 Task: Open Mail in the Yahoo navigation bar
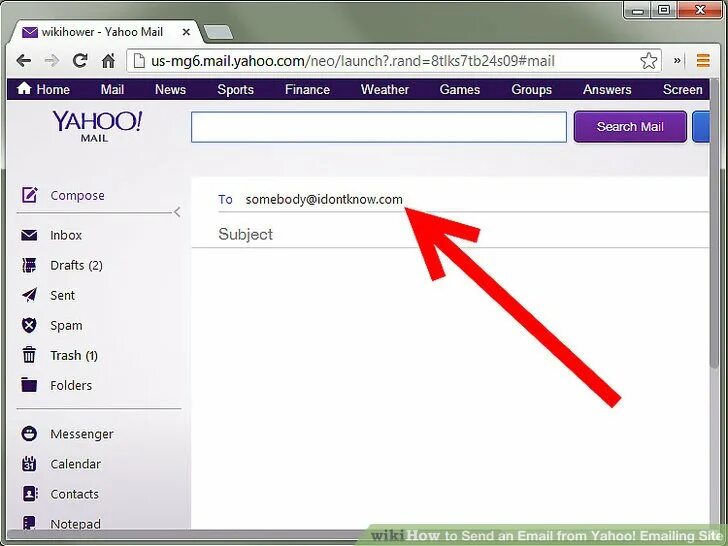(x=112, y=89)
